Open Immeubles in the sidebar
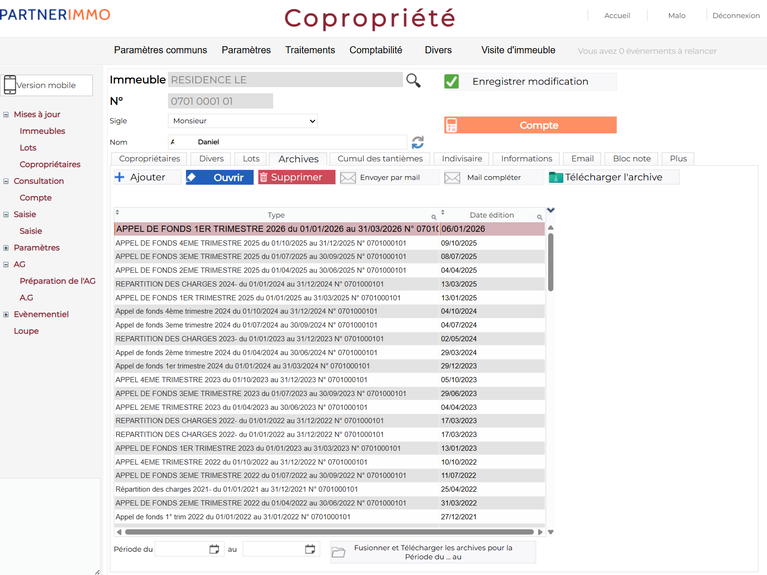This screenshot has width=767, height=575. pos(42,131)
